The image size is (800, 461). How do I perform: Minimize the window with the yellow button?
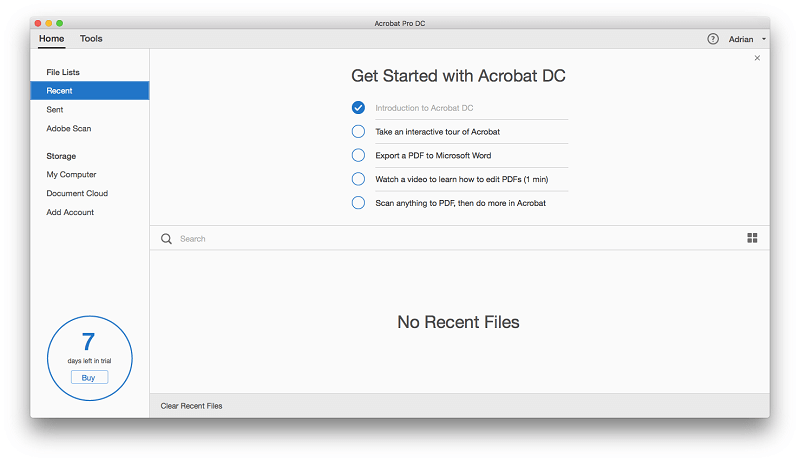coord(48,23)
